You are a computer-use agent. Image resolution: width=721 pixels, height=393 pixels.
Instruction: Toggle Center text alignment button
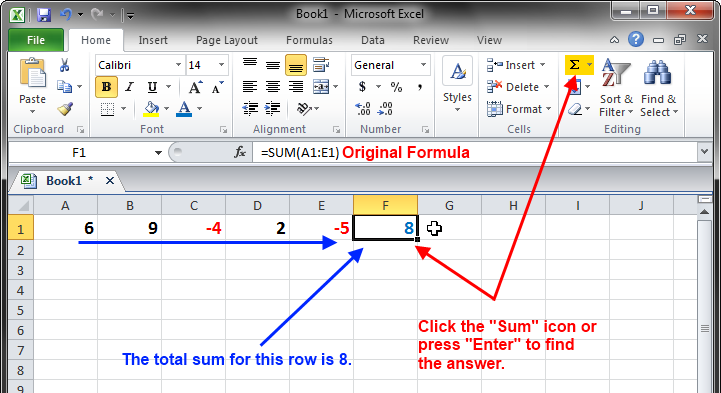click(x=273, y=86)
